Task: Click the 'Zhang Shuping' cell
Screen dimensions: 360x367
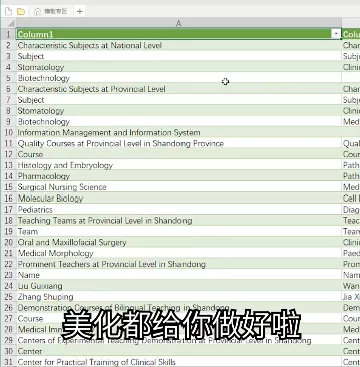Action: 179,297
